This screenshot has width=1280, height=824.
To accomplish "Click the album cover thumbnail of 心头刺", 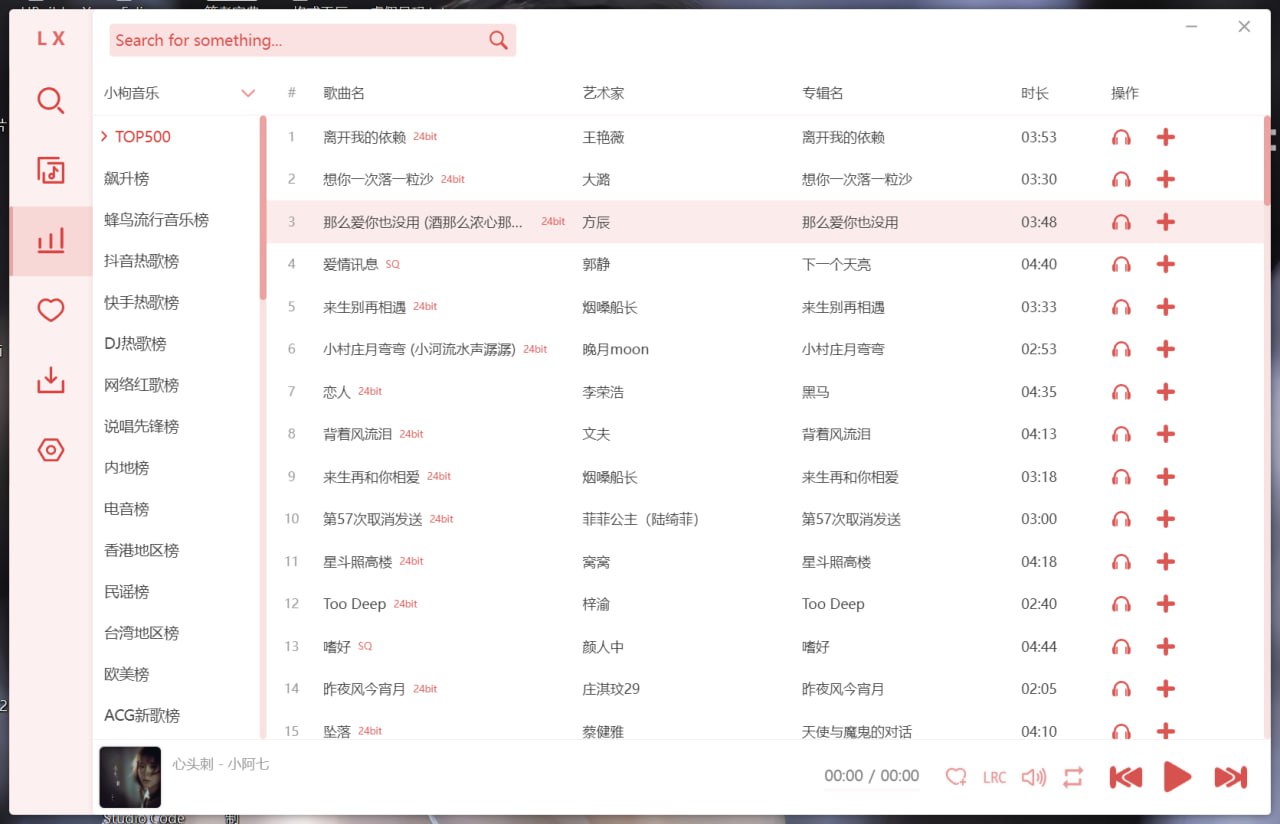I will 130,777.
